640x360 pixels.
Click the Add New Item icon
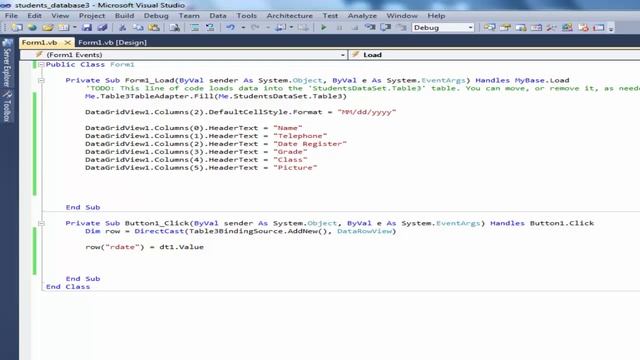tap(63, 27)
